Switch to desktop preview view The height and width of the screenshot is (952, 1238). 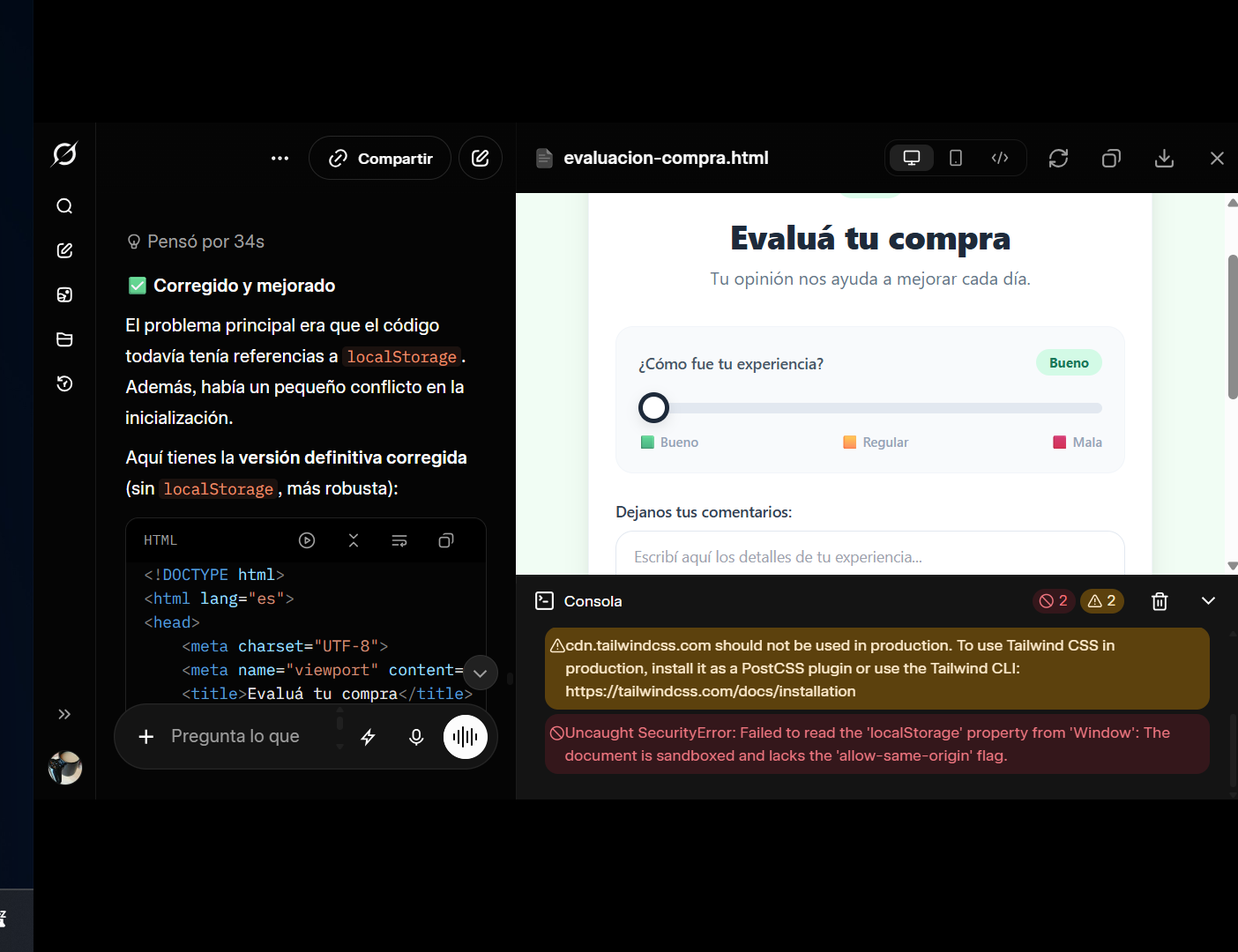coord(912,158)
